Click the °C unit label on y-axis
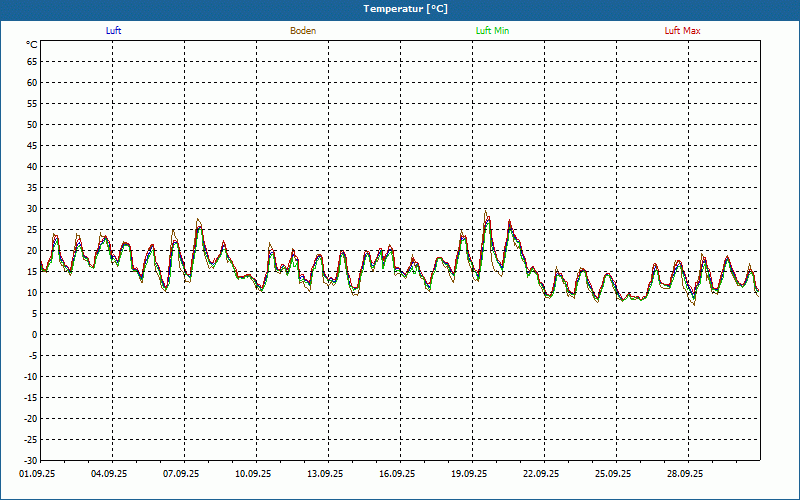 [x=31, y=45]
